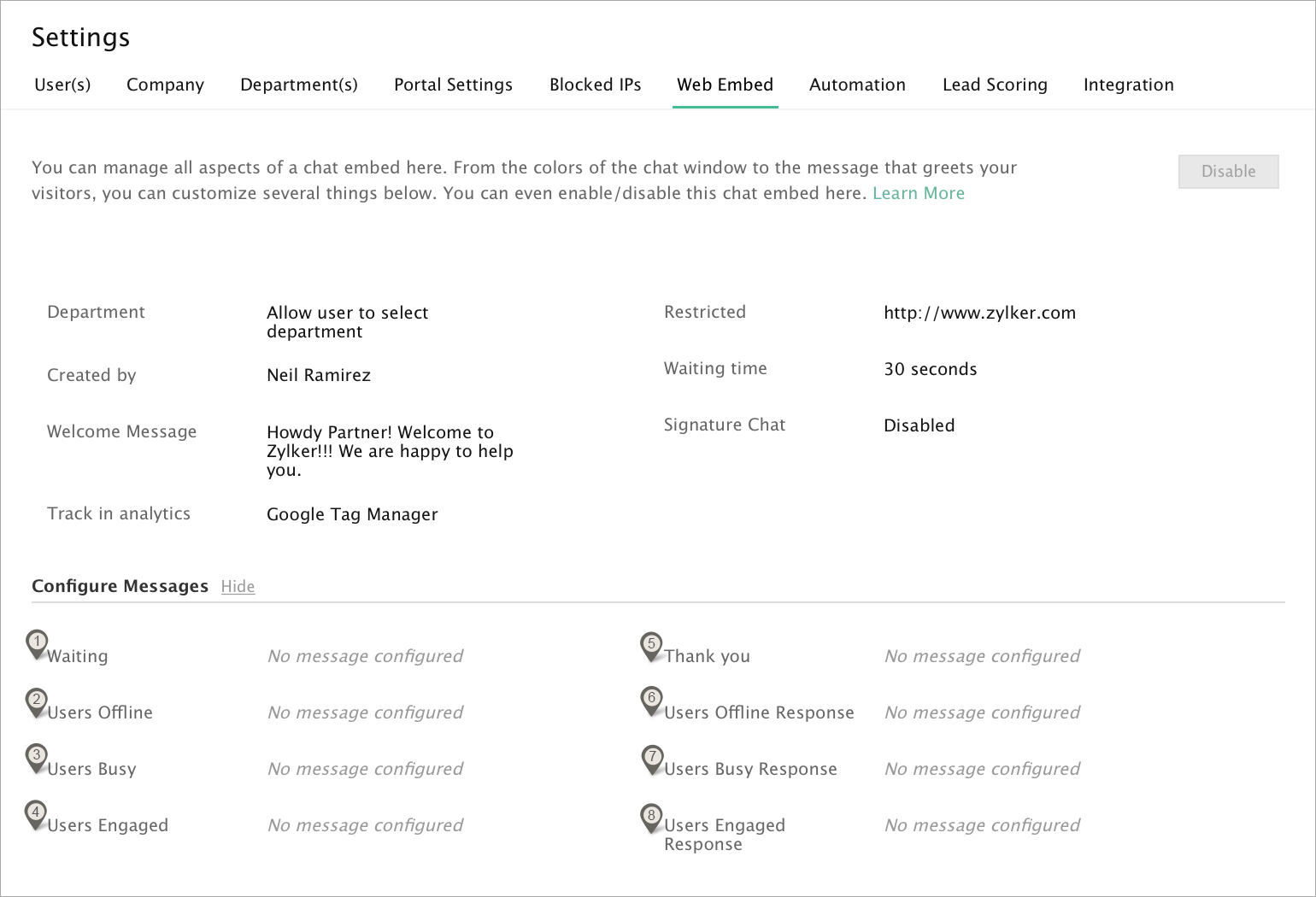
Task: Open the Learn More link
Action: (x=918, y=194)
